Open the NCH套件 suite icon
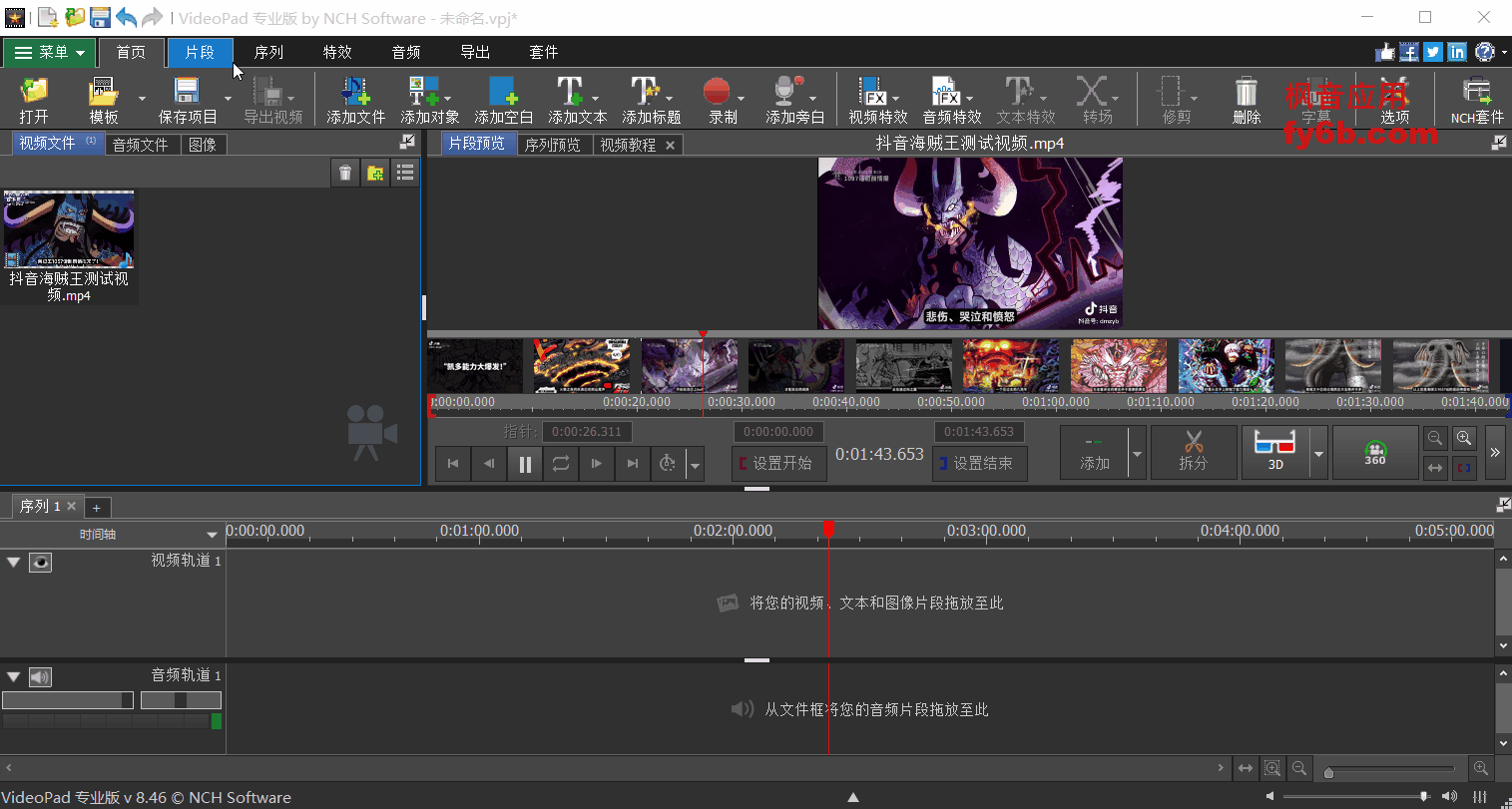Viewport: 1512px width, 809px height. tap(1477, 100)
